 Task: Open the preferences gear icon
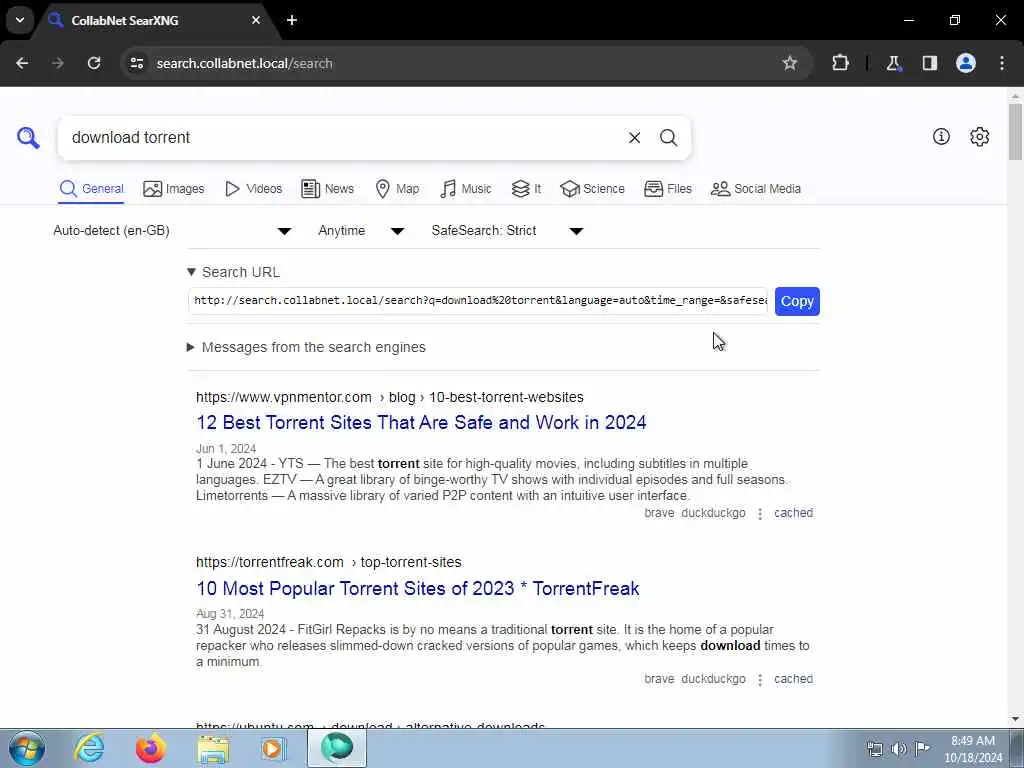point(979,136)
